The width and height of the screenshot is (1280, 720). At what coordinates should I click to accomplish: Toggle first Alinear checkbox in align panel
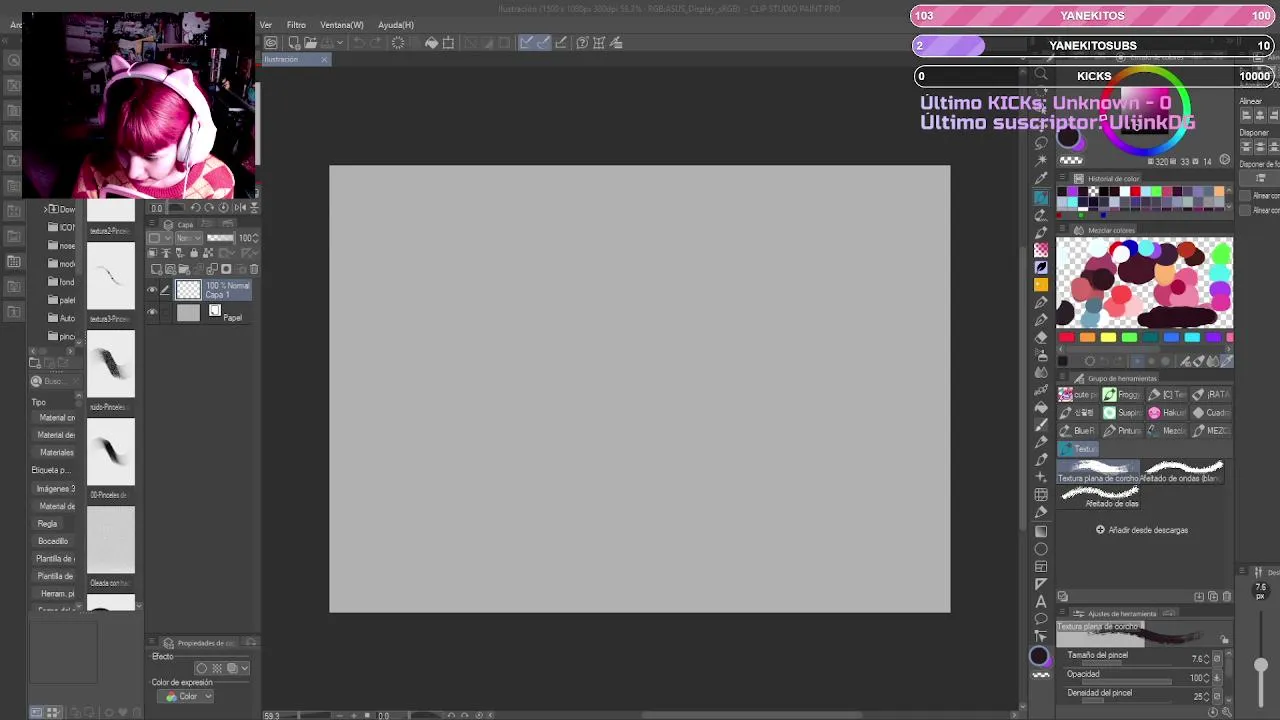[x=1245, y=196]
